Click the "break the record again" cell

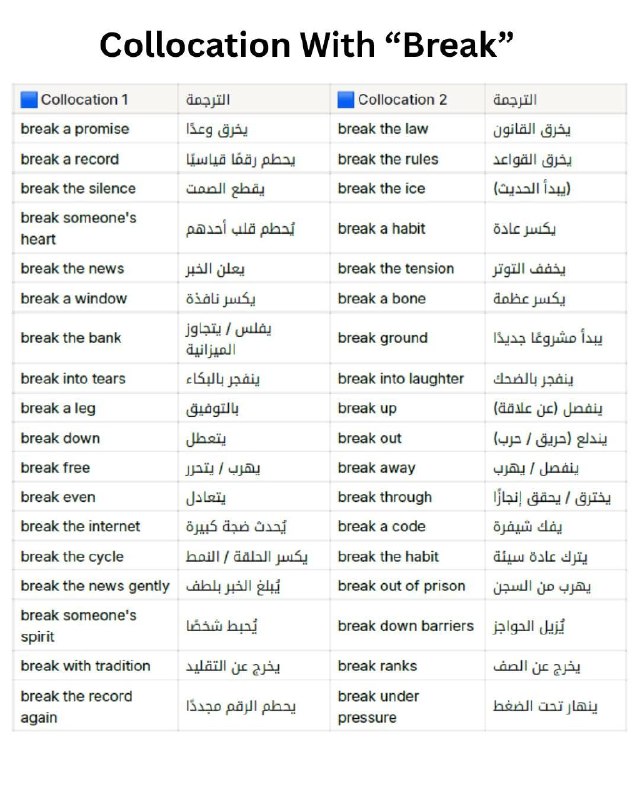(95, 706)
